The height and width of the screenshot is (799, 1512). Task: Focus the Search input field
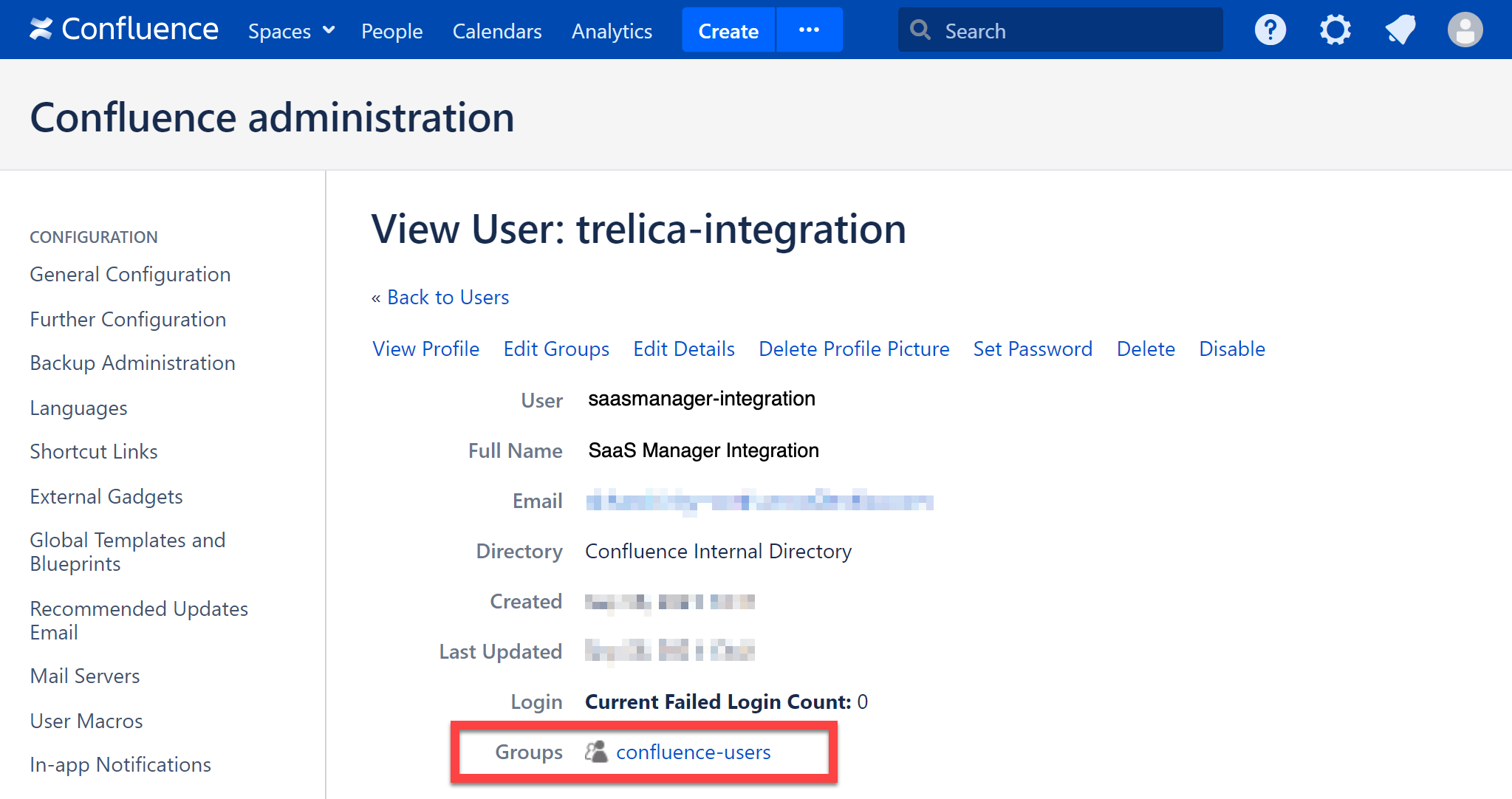click(1061, 30)
